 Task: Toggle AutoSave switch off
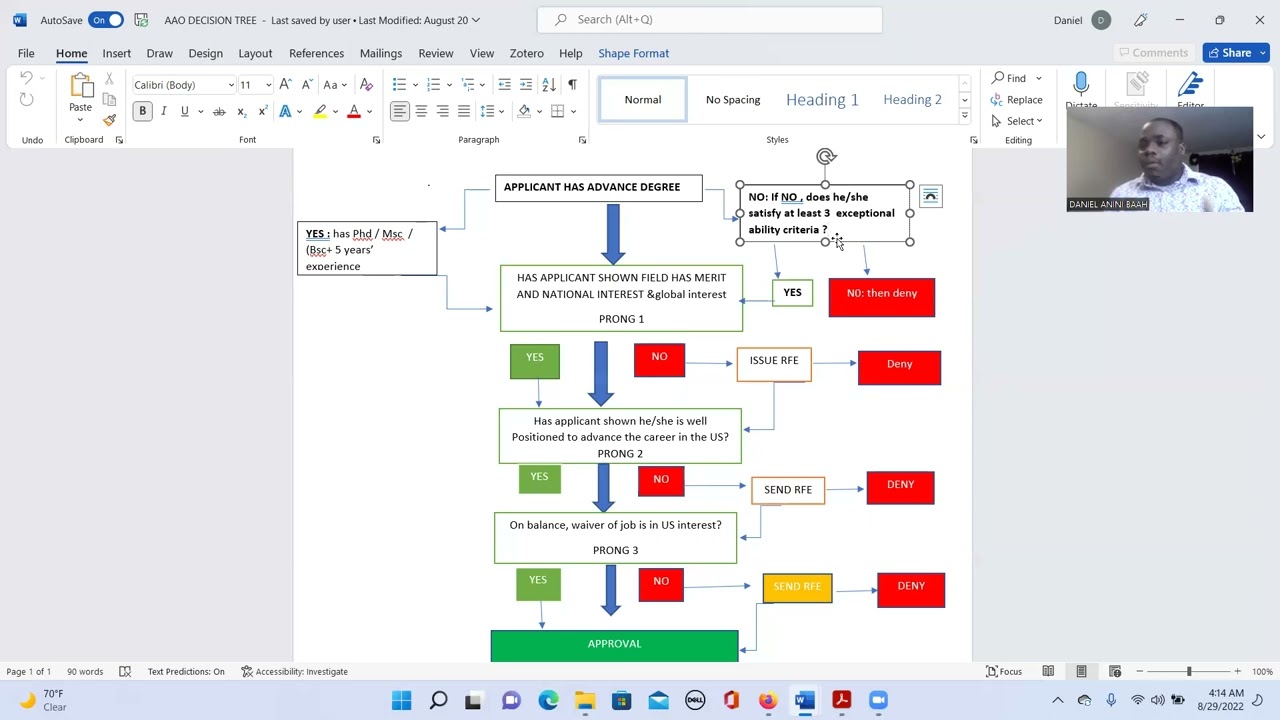(105, 20)
